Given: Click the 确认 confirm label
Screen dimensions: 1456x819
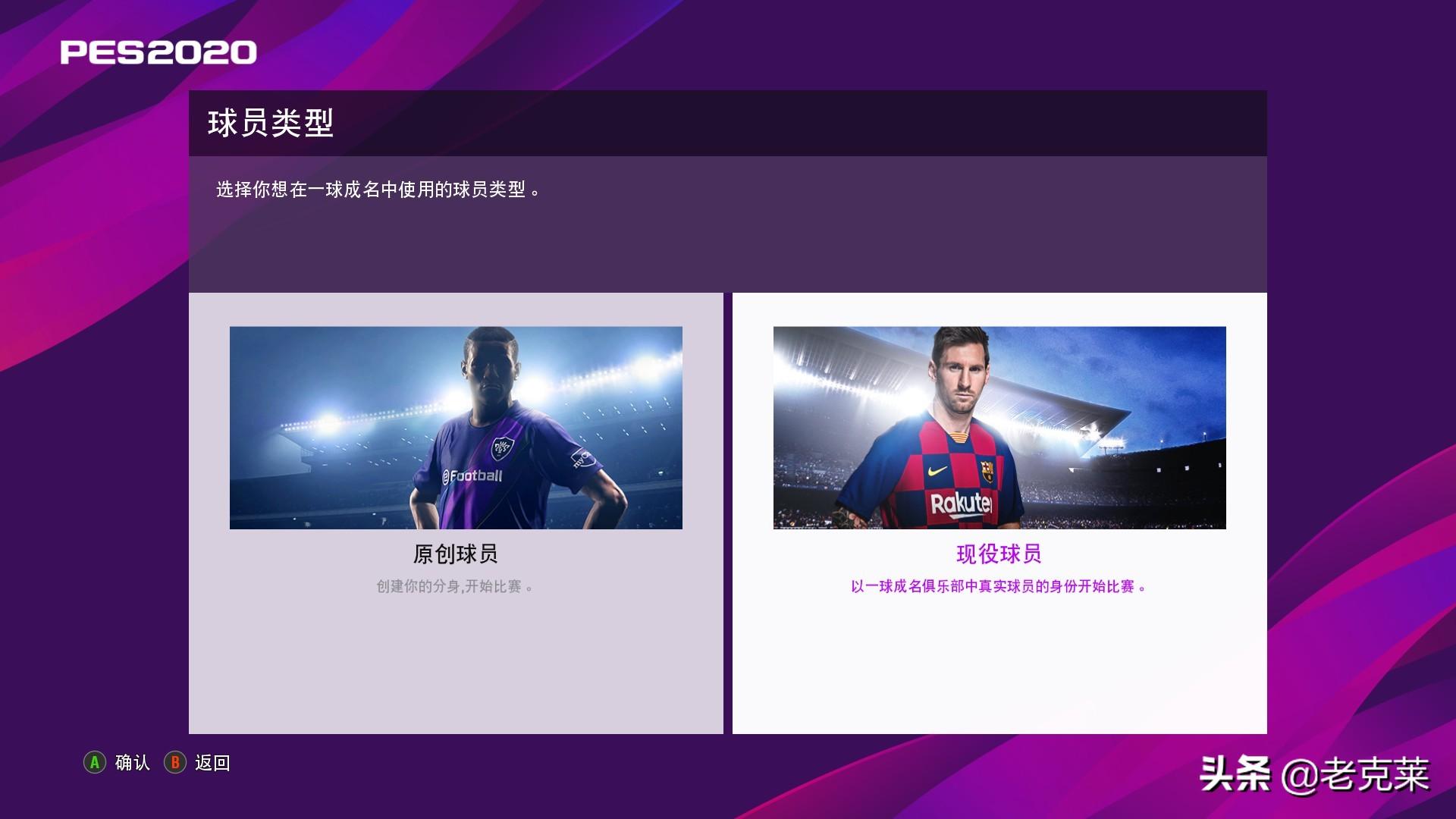Looking at the screenshot, I should click(x=133, y=762).
